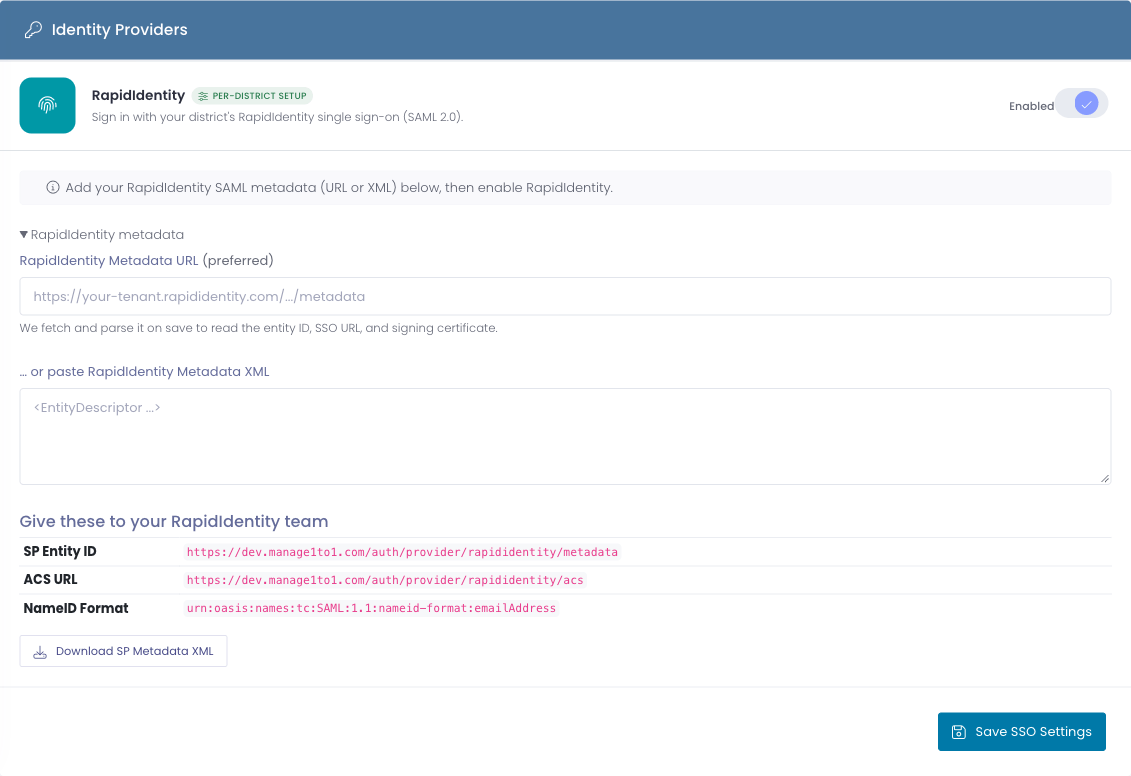Click the textarea resize handle corner

tap(1104, 478)
